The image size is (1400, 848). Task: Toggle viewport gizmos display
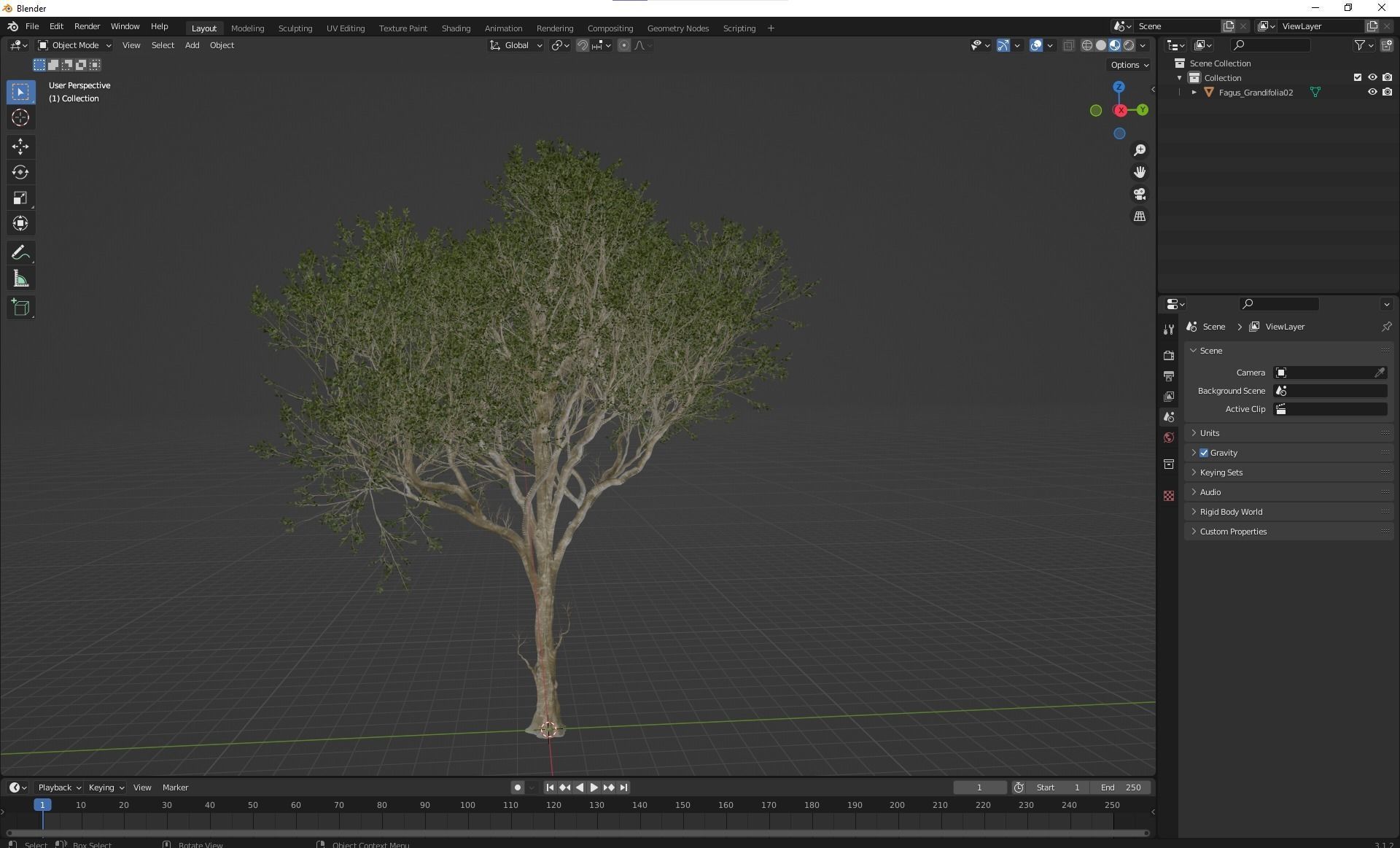[1003, 45]
